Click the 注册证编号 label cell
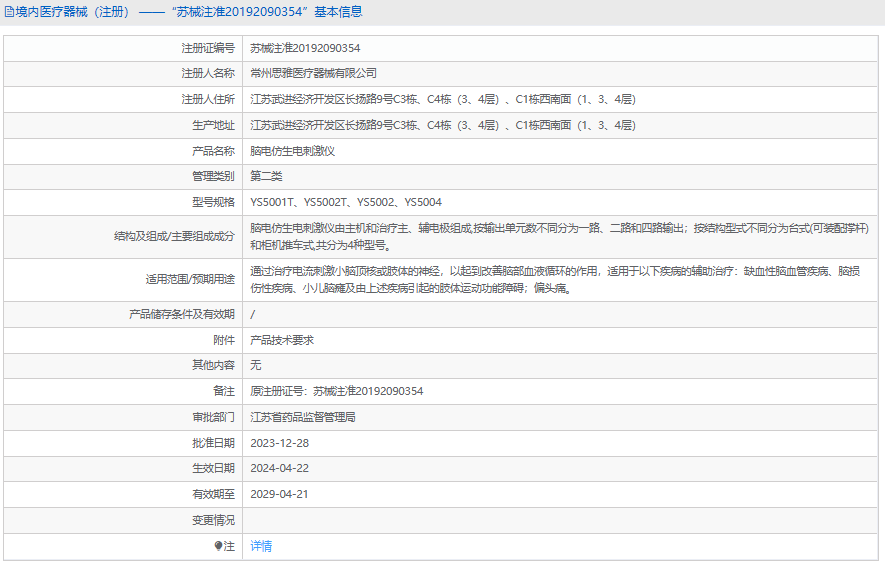The width and height of the screenshot is (885, 566). (123, 49)
